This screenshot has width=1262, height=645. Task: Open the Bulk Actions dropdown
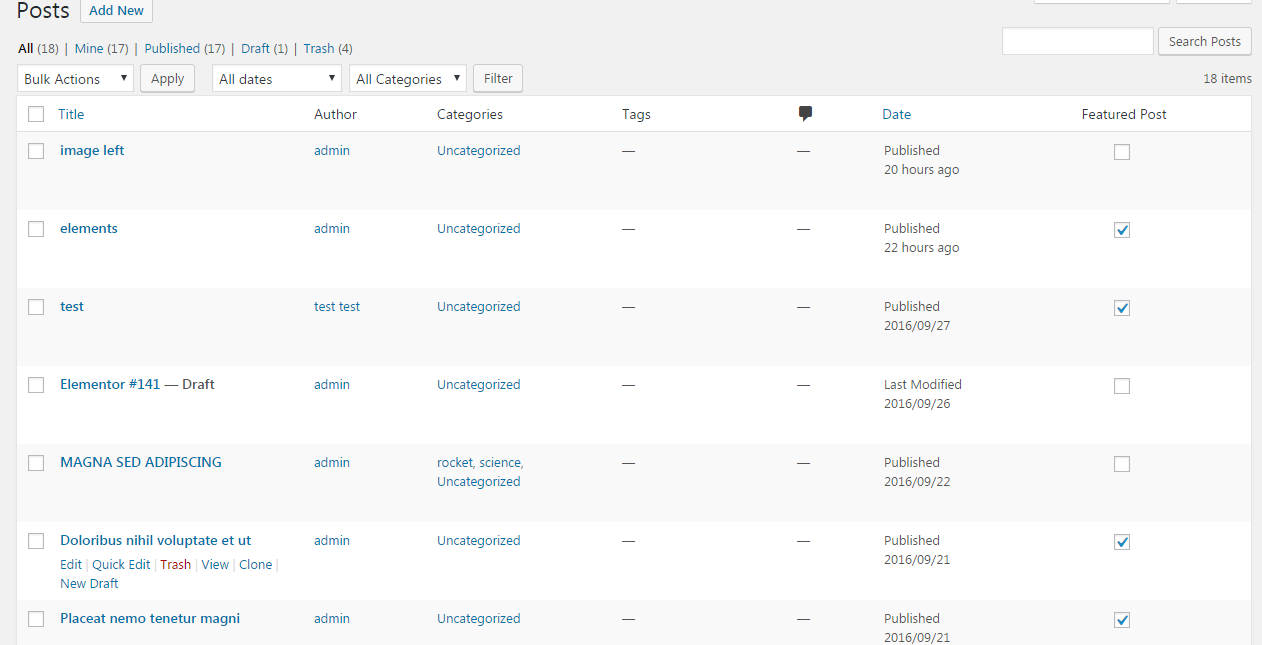(75, 78)
